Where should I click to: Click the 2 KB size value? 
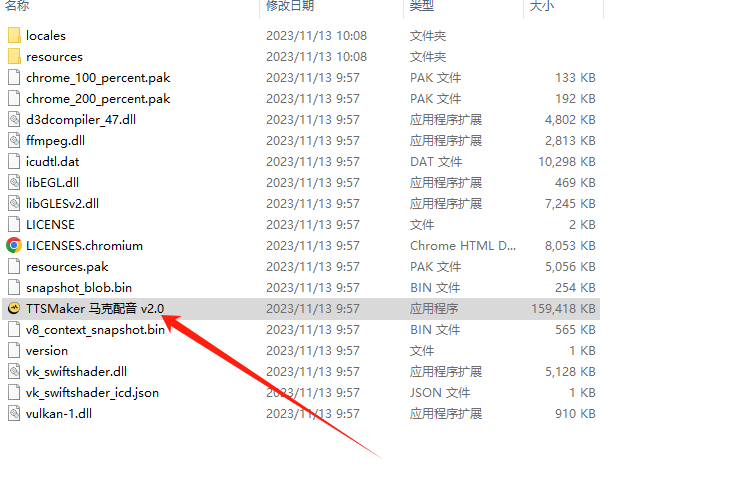pos(582,224)
